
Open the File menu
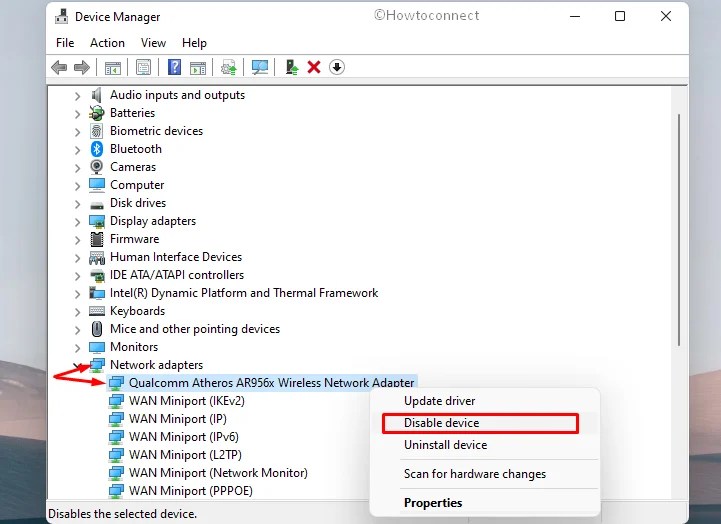65,43
